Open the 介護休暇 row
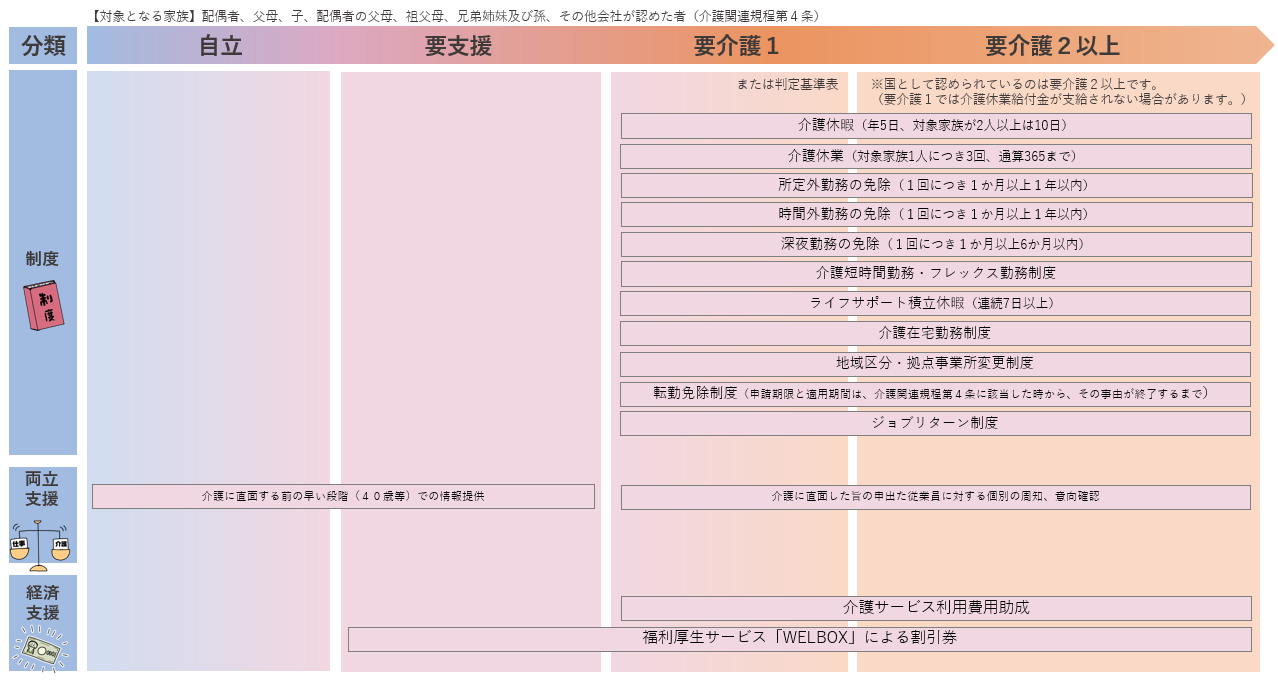 pyautogui.click(x=935, y=126)
